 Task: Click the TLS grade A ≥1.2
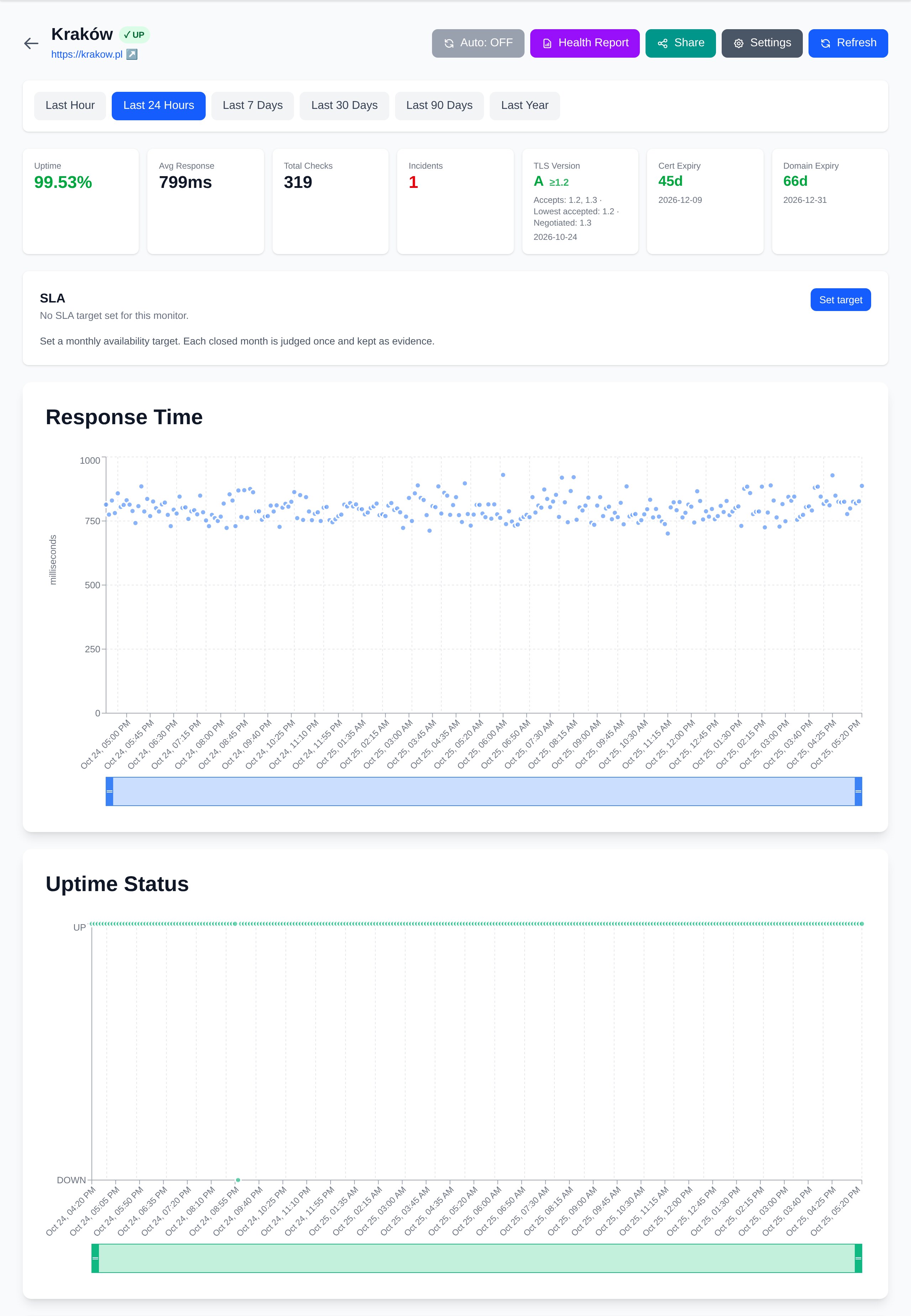551,181
